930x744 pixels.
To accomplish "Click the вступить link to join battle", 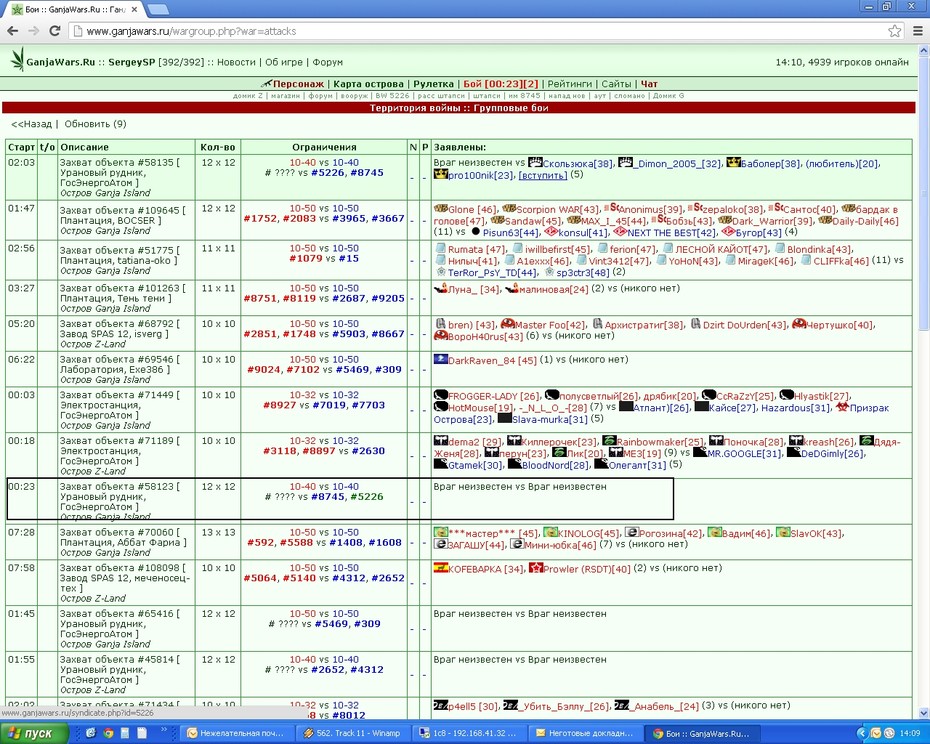I will pos(543,175).
